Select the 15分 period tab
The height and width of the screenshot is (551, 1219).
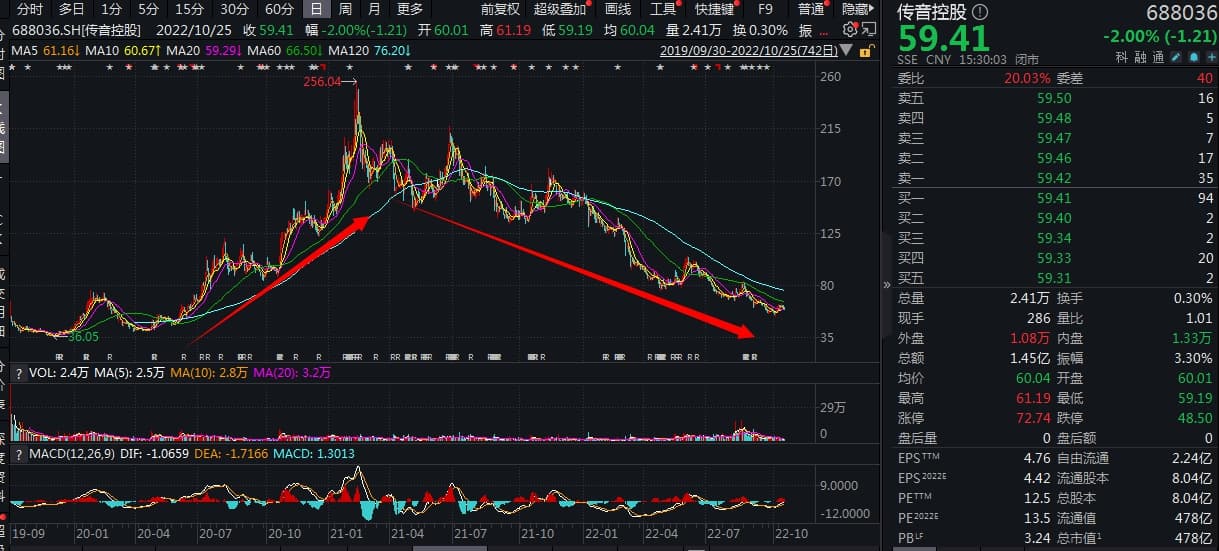point(189,9)
